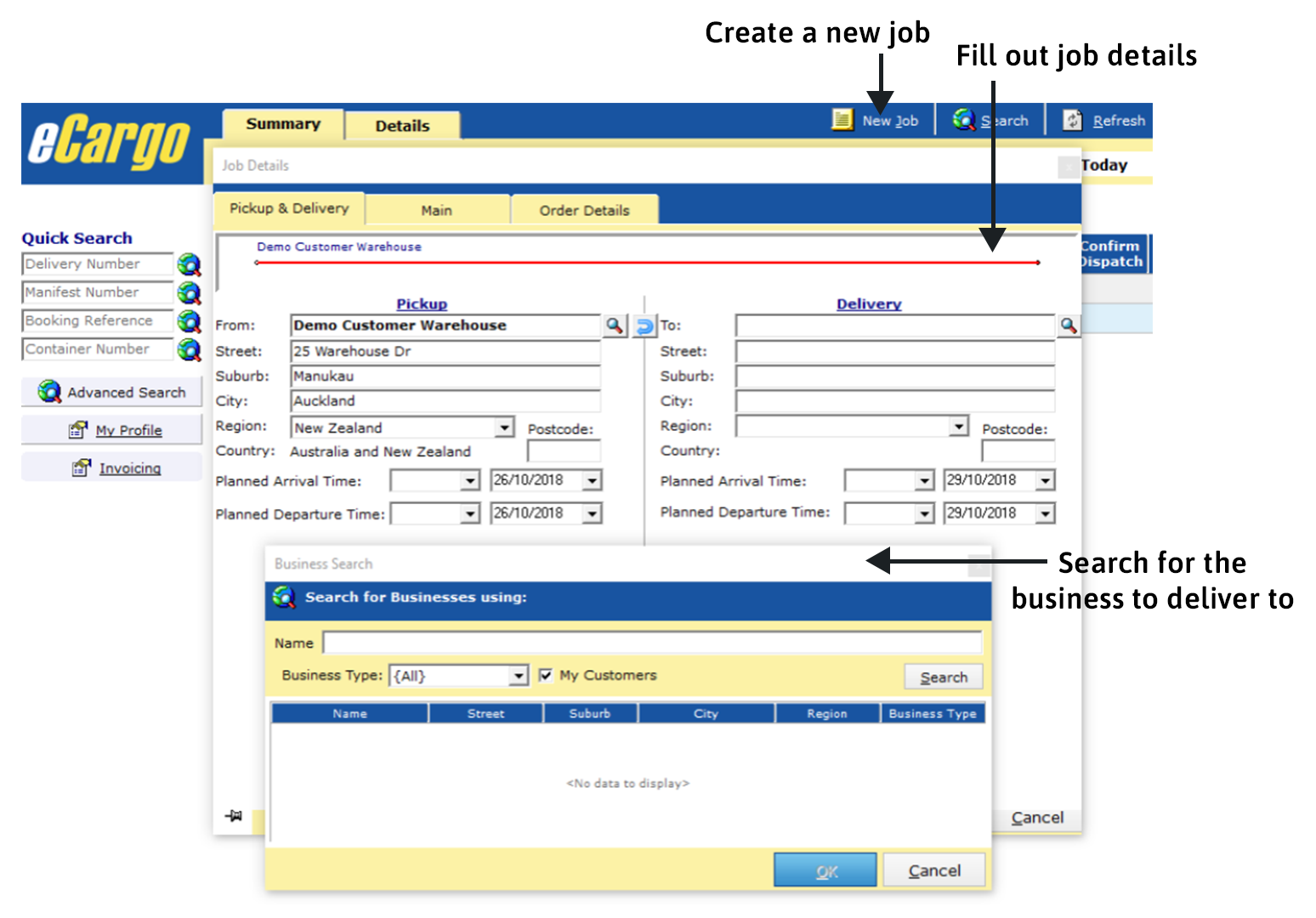The height and width of the screenshot is (918, 1316).
Task: Click the Search button in Business Search
Action: pyautogui.click(x=944, y=677)
